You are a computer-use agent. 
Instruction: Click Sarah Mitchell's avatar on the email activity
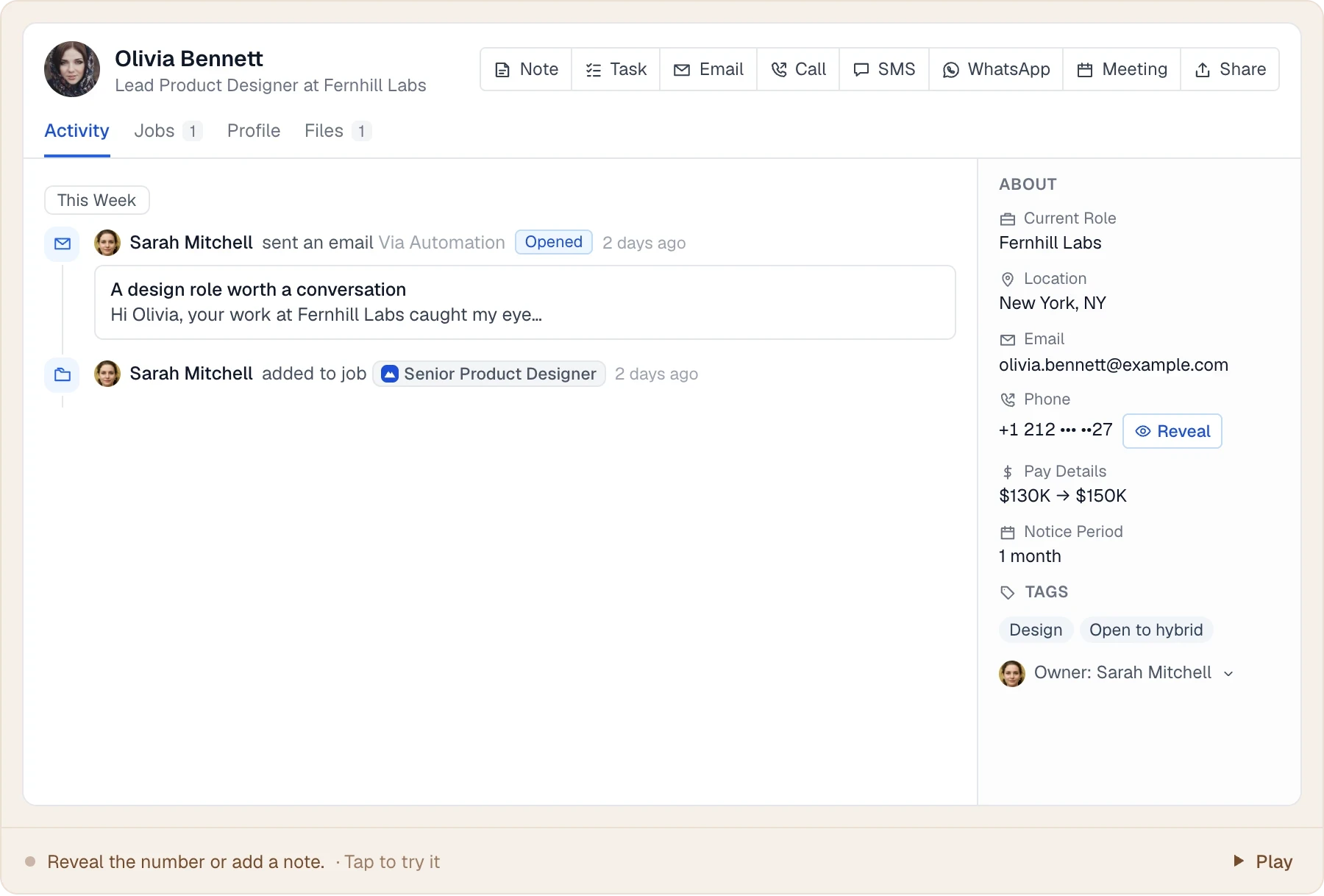click(x=107, y=243)
